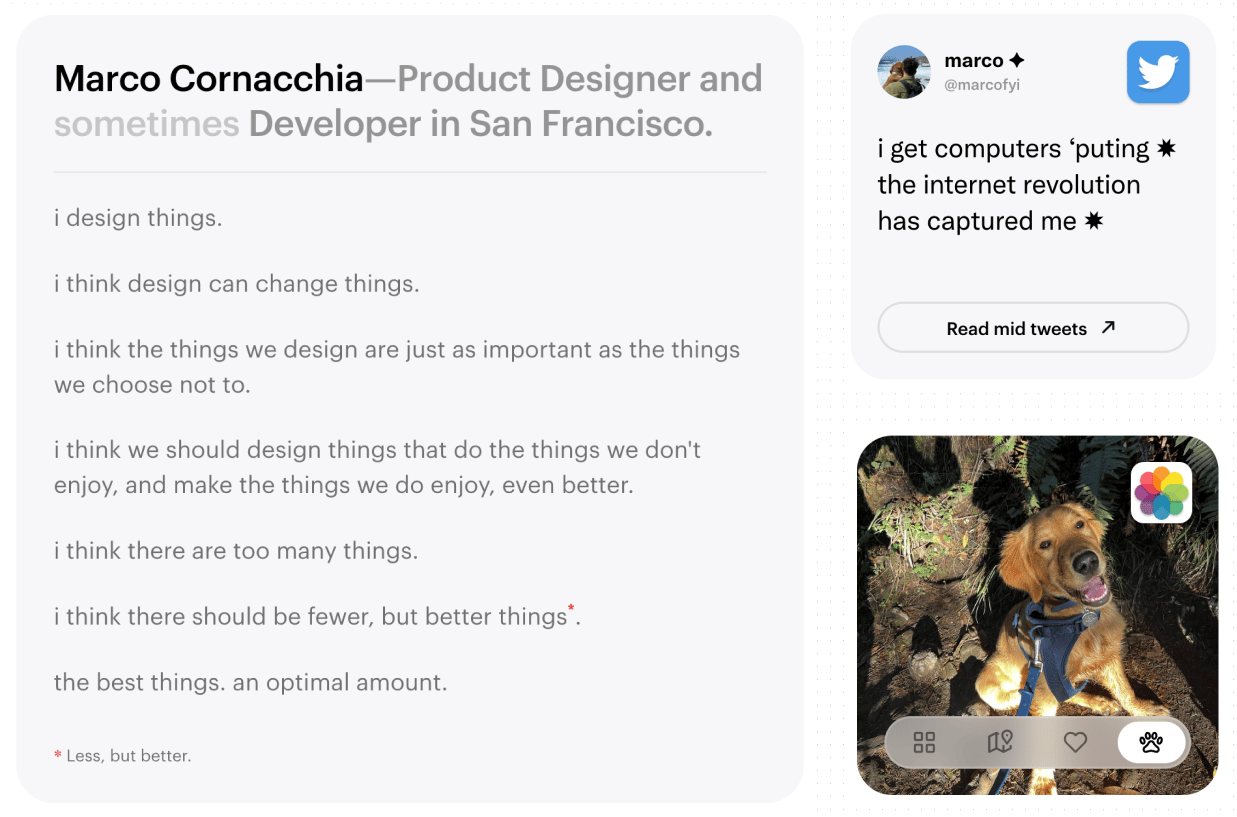
Task: Click the red asterisk after better things
Action: click(571, 608)
